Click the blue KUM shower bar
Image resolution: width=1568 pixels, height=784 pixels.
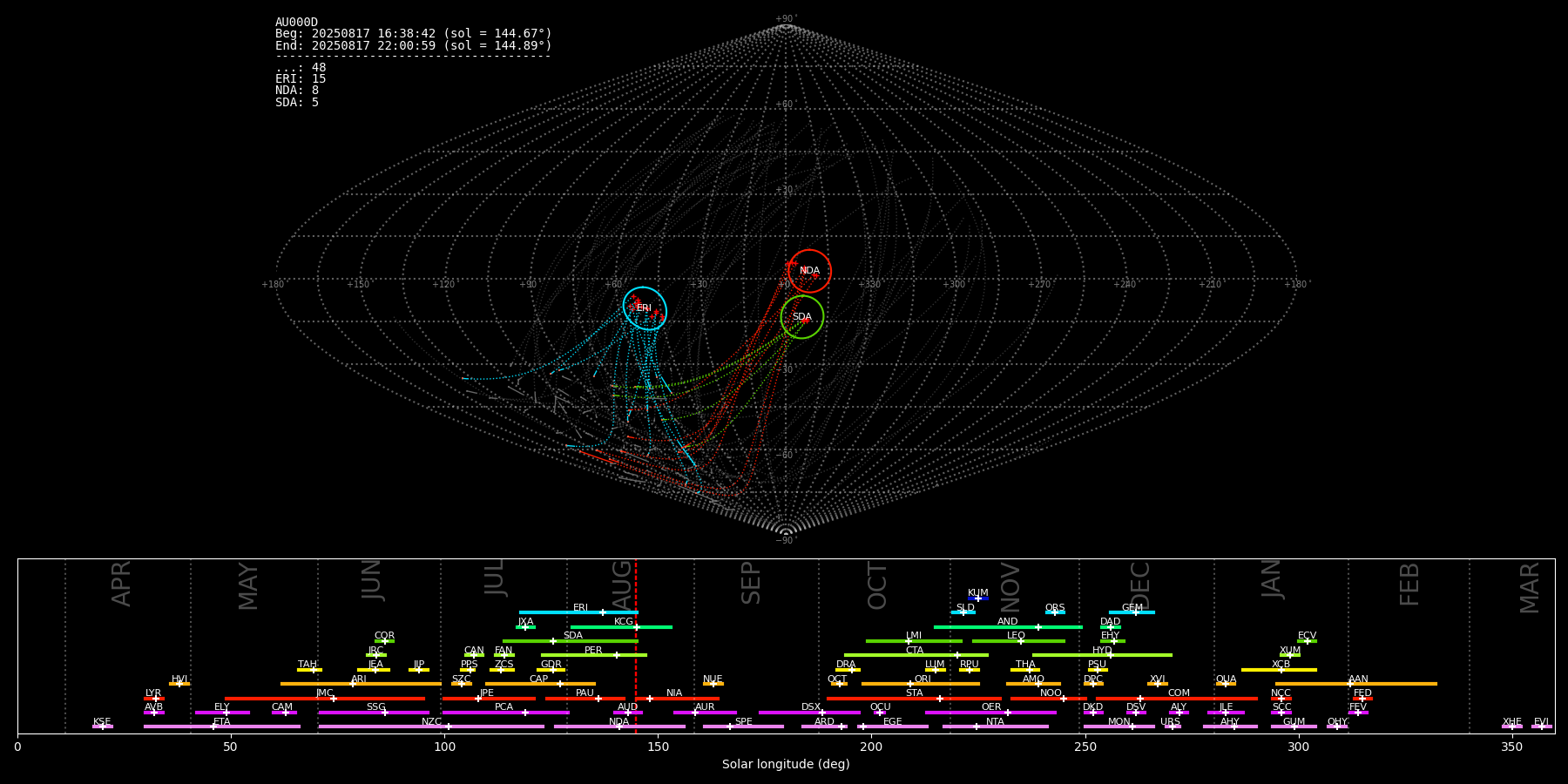978,598
